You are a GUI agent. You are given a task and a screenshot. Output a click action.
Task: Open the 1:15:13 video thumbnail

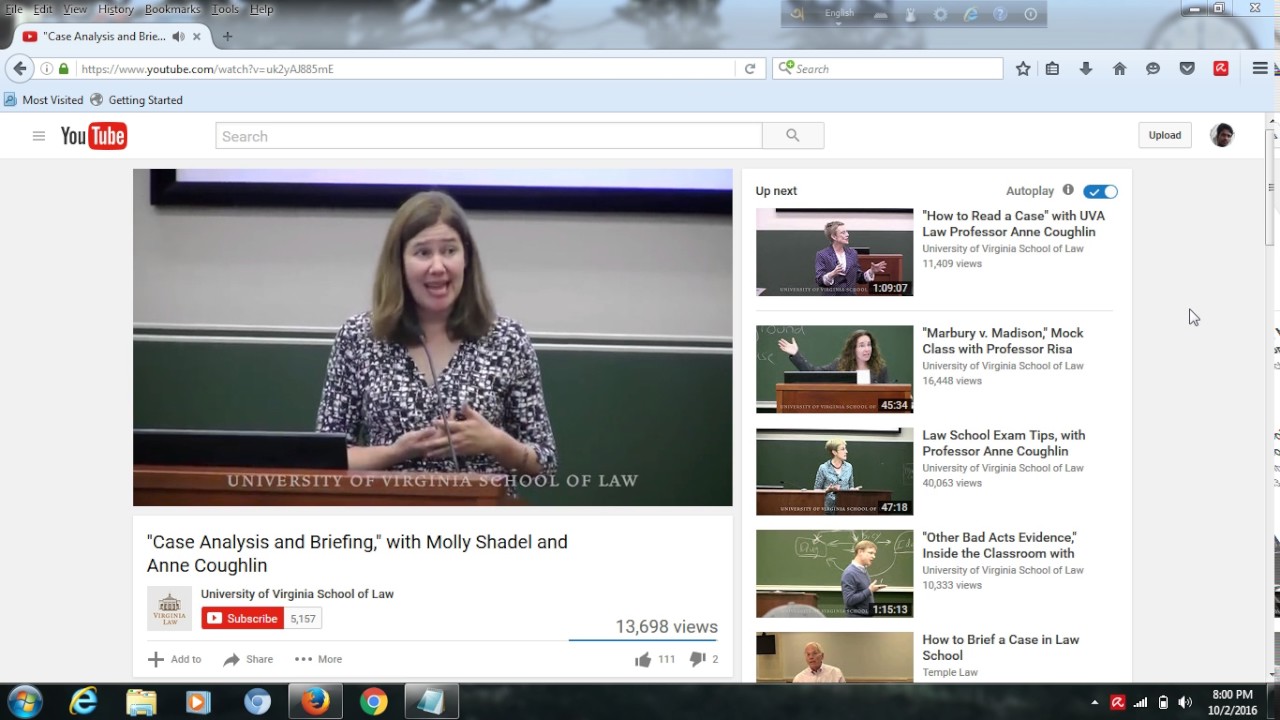pyautogui.click(x=834, y=573)
